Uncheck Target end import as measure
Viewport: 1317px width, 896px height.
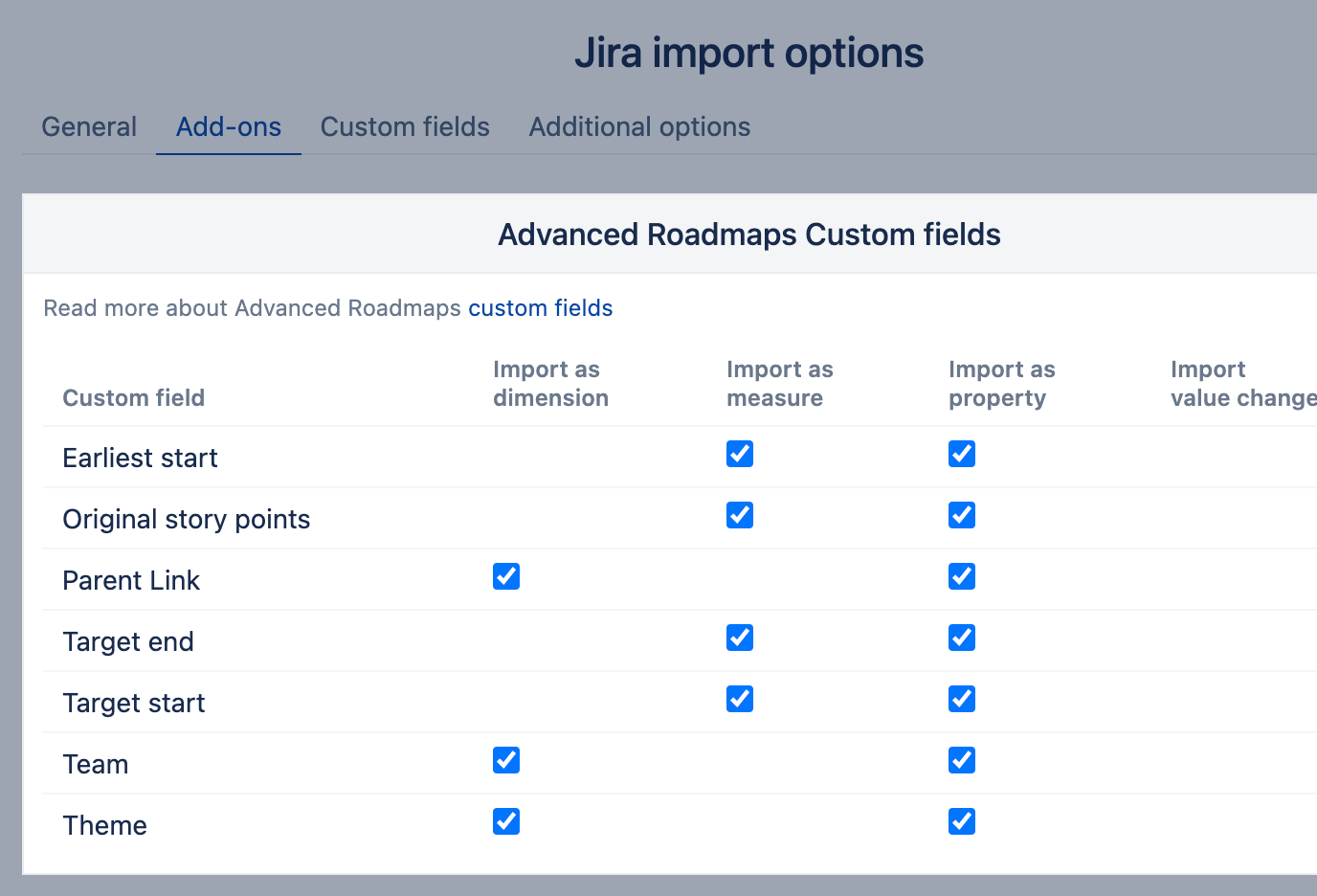(740, 638)
